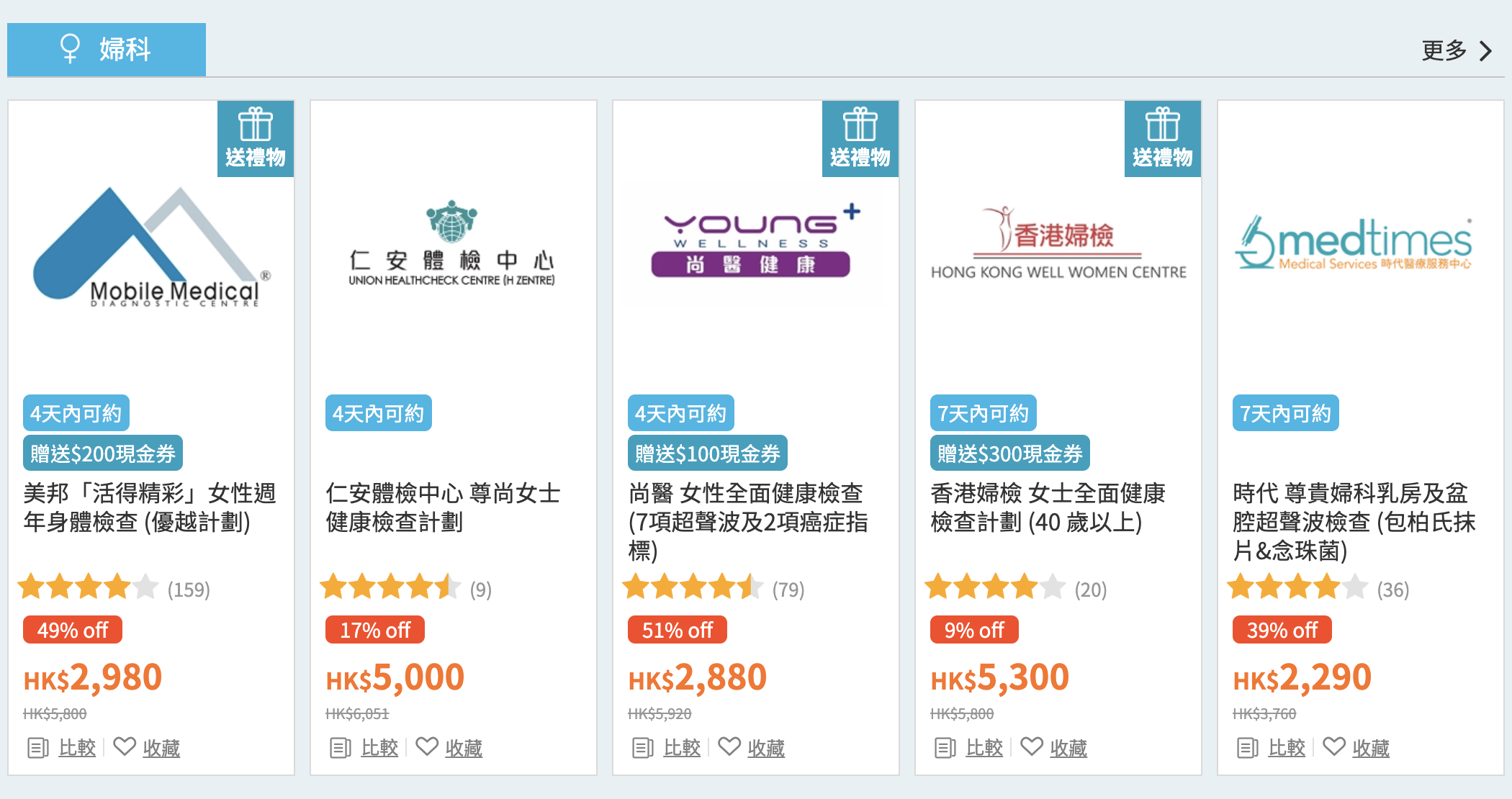This screenshot has height=799, width=1512.
Task: Open plan 尚醫 女性全面健康檢查 title
Action: [x=748, y=522]
